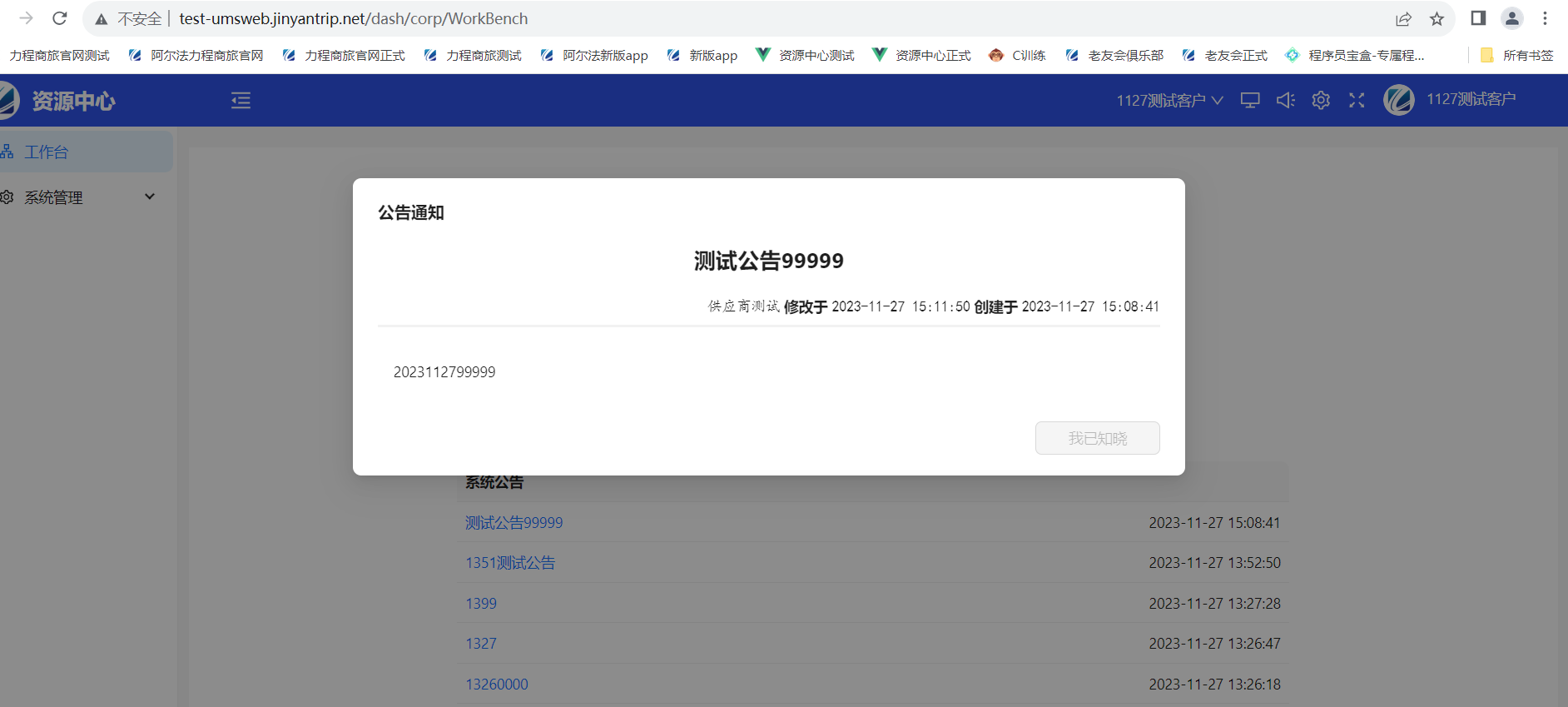Reload the page with the refresh icon
The width and height of the screenshot is (1568, 707).
click(x=59, y=18)
